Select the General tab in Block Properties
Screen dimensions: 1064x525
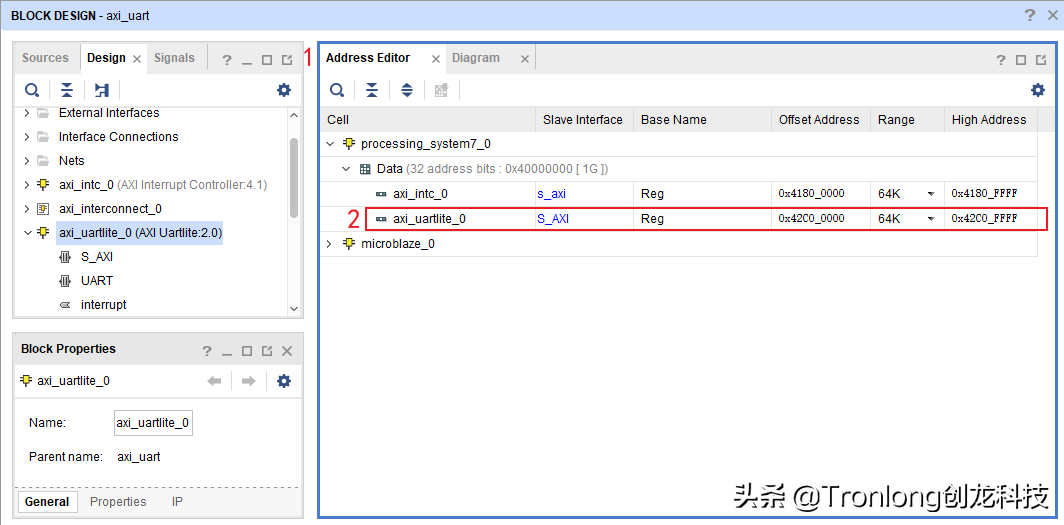[47, 502]
